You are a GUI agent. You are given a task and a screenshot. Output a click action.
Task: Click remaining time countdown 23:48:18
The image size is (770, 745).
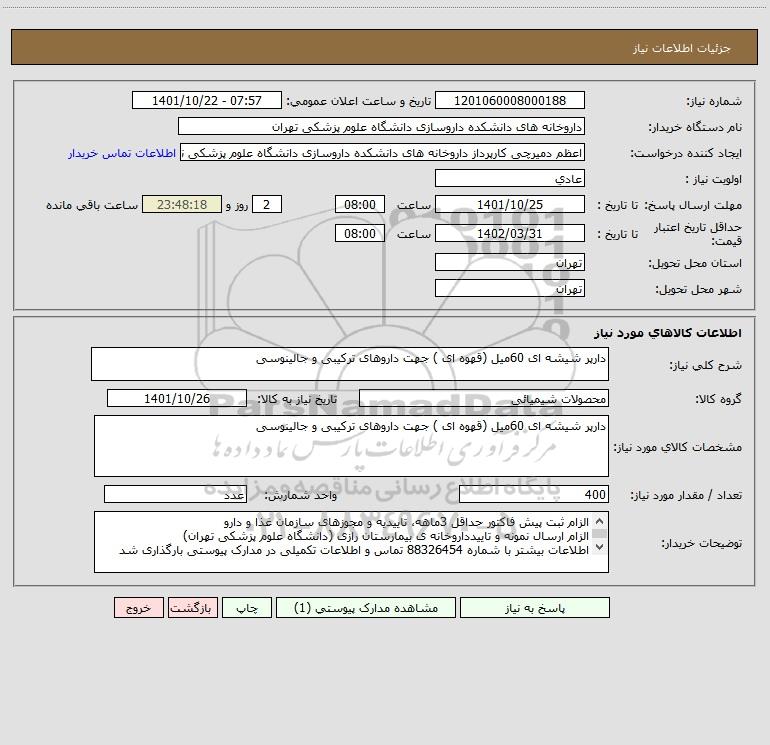[182, 204]
